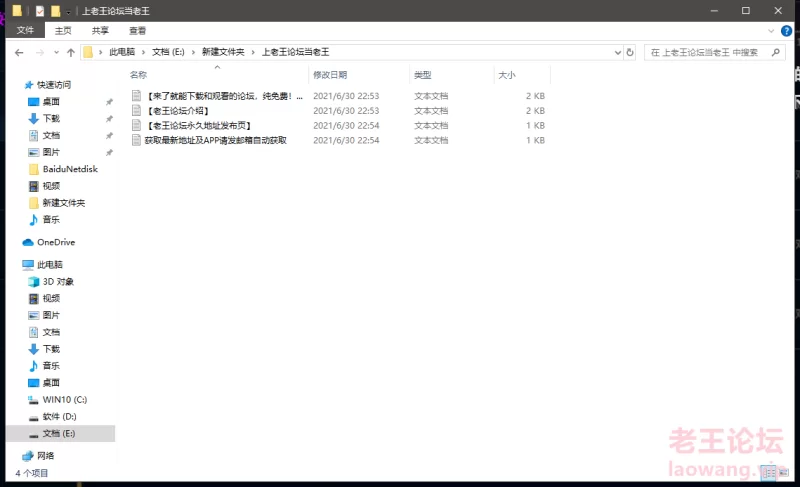
Task: Select the file 获取最新地址及APP请发邮箱自动获取
Action: (215, 140)
